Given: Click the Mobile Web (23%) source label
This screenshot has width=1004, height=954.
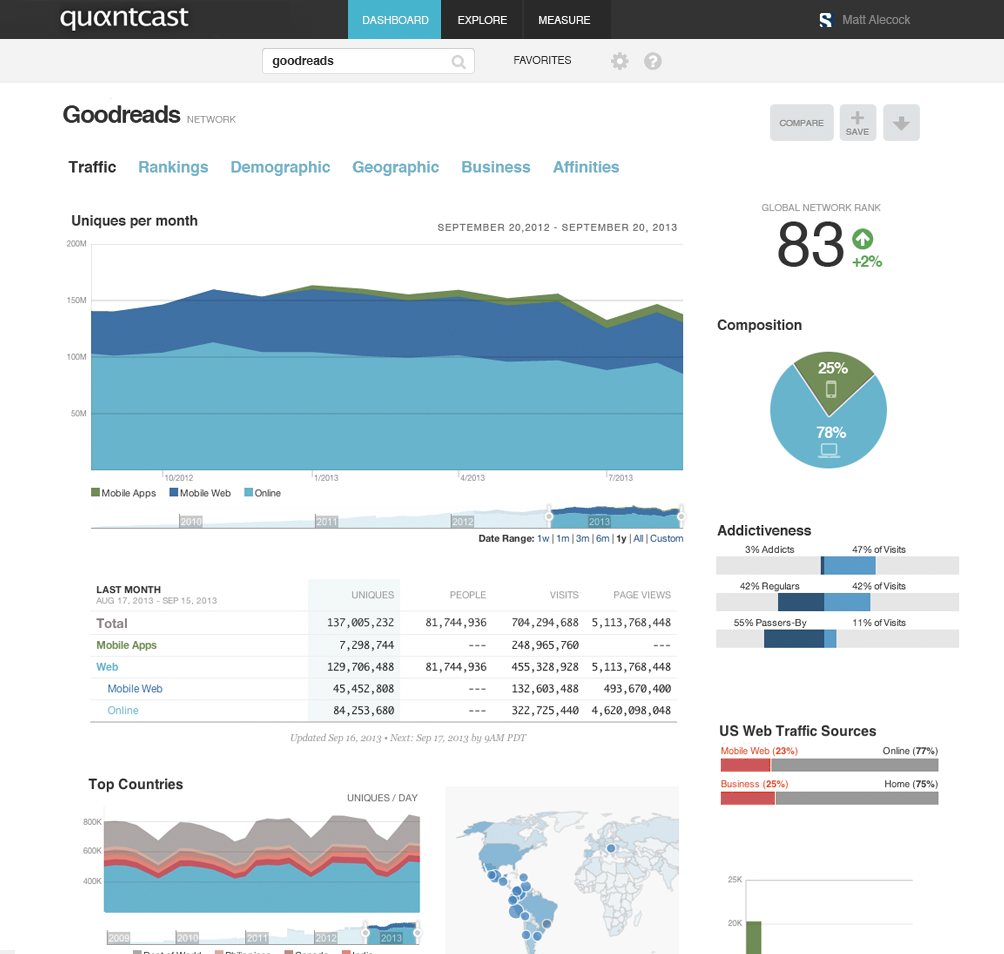Looking at the screenshot, I should pyautogui.click(x=759, y=750).
